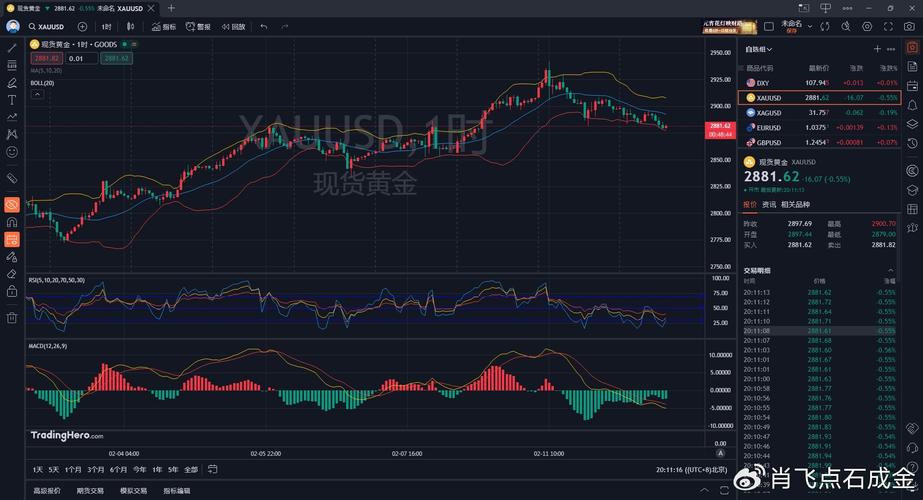
Task: Open the 1时 timeframe dropdown
Action: 106,27
